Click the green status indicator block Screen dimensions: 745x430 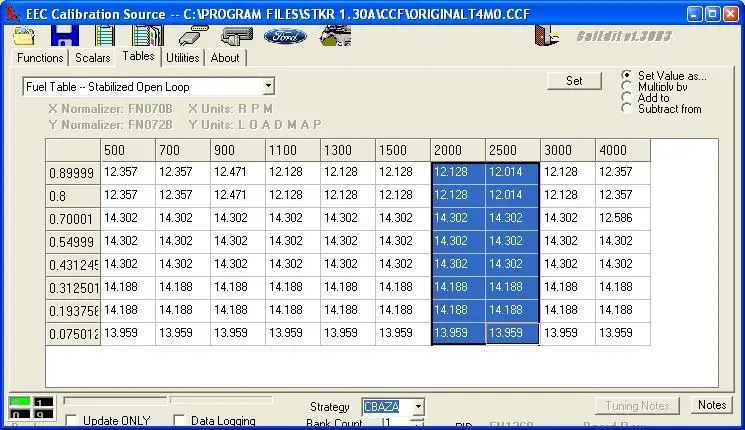click(x=20, y=402)
